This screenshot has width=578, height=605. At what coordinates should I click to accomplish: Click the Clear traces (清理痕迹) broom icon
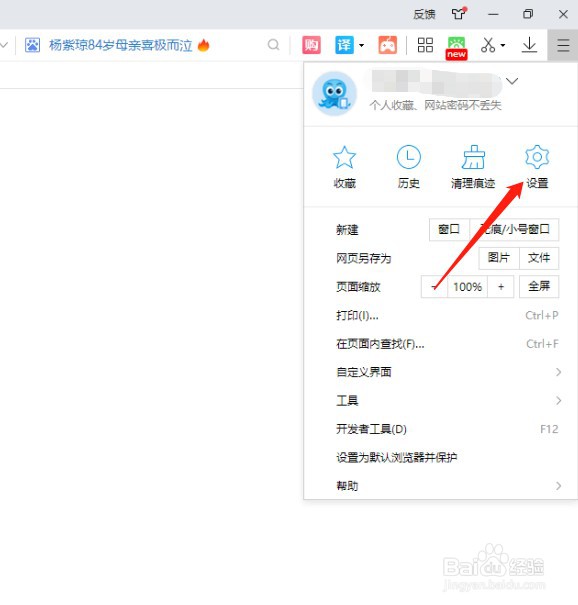(x=473, y=157)
